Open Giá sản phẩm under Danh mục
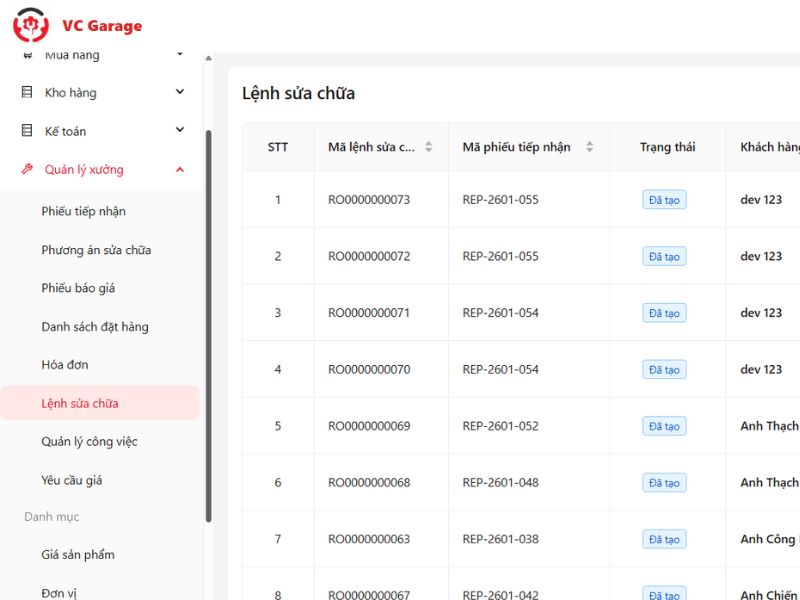Screen dimensions: 800x600 click(x=78, y=555)
